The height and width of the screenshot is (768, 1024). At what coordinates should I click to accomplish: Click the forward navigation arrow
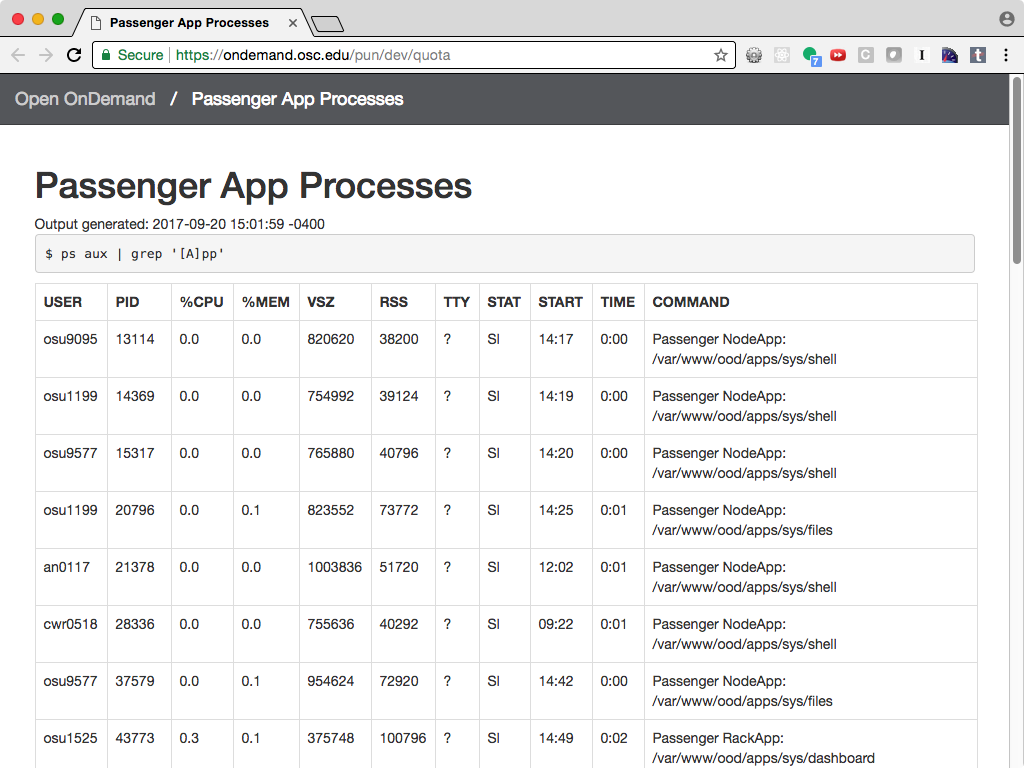point(45,55)
